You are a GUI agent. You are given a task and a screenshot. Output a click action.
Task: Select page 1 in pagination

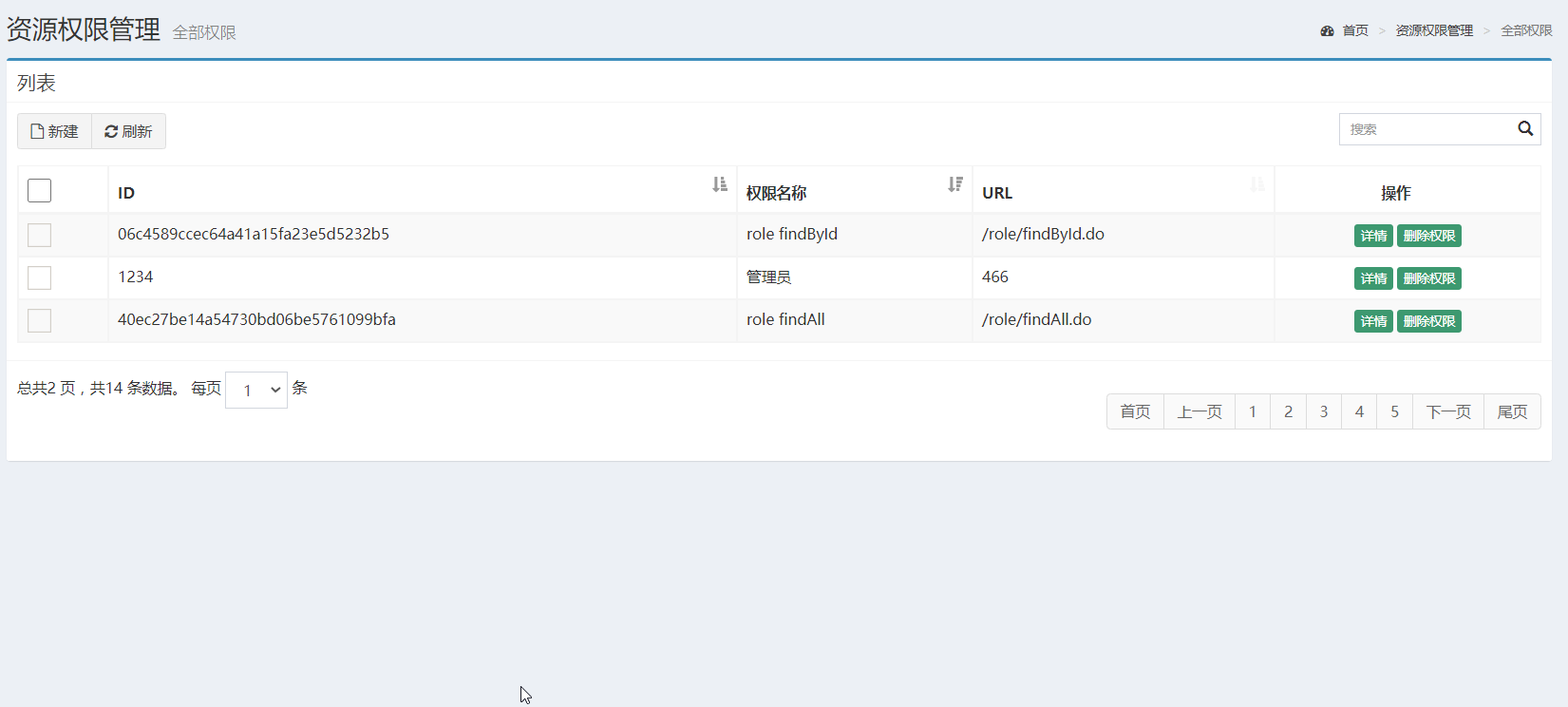pyautogui.click(x=1253, y=411)
